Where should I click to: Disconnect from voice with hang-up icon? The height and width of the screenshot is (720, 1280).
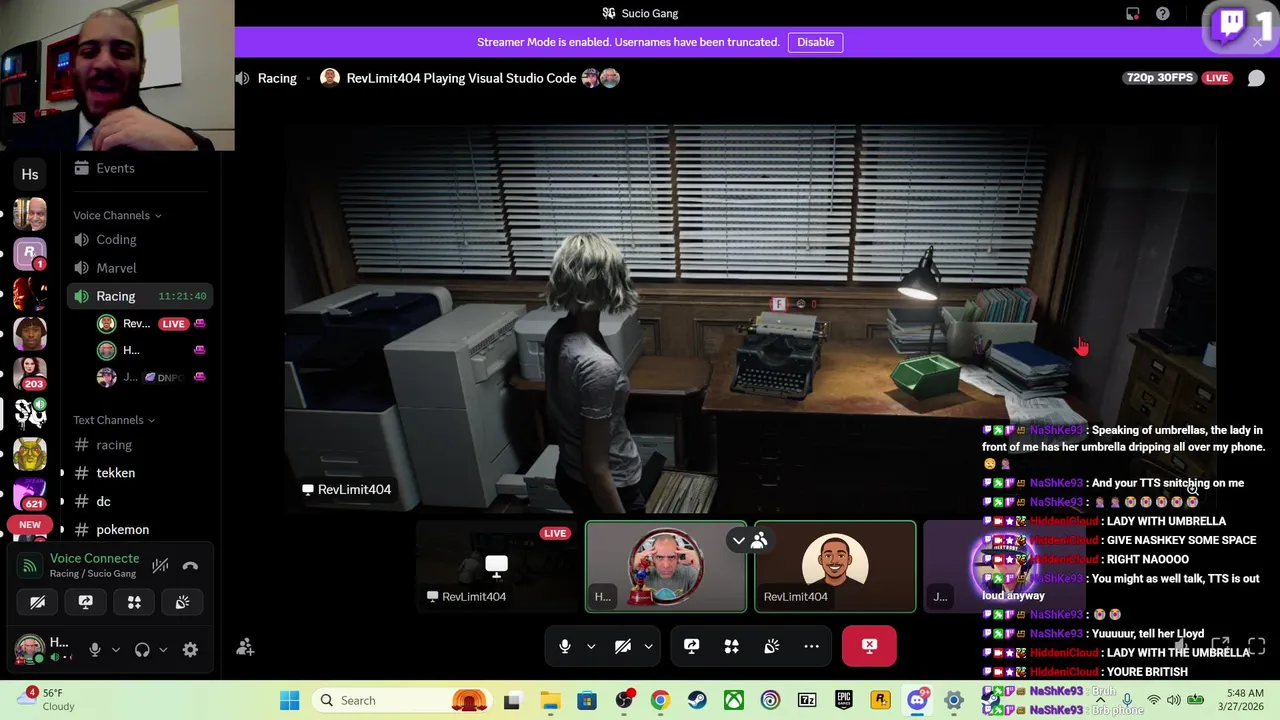(190, 566)
